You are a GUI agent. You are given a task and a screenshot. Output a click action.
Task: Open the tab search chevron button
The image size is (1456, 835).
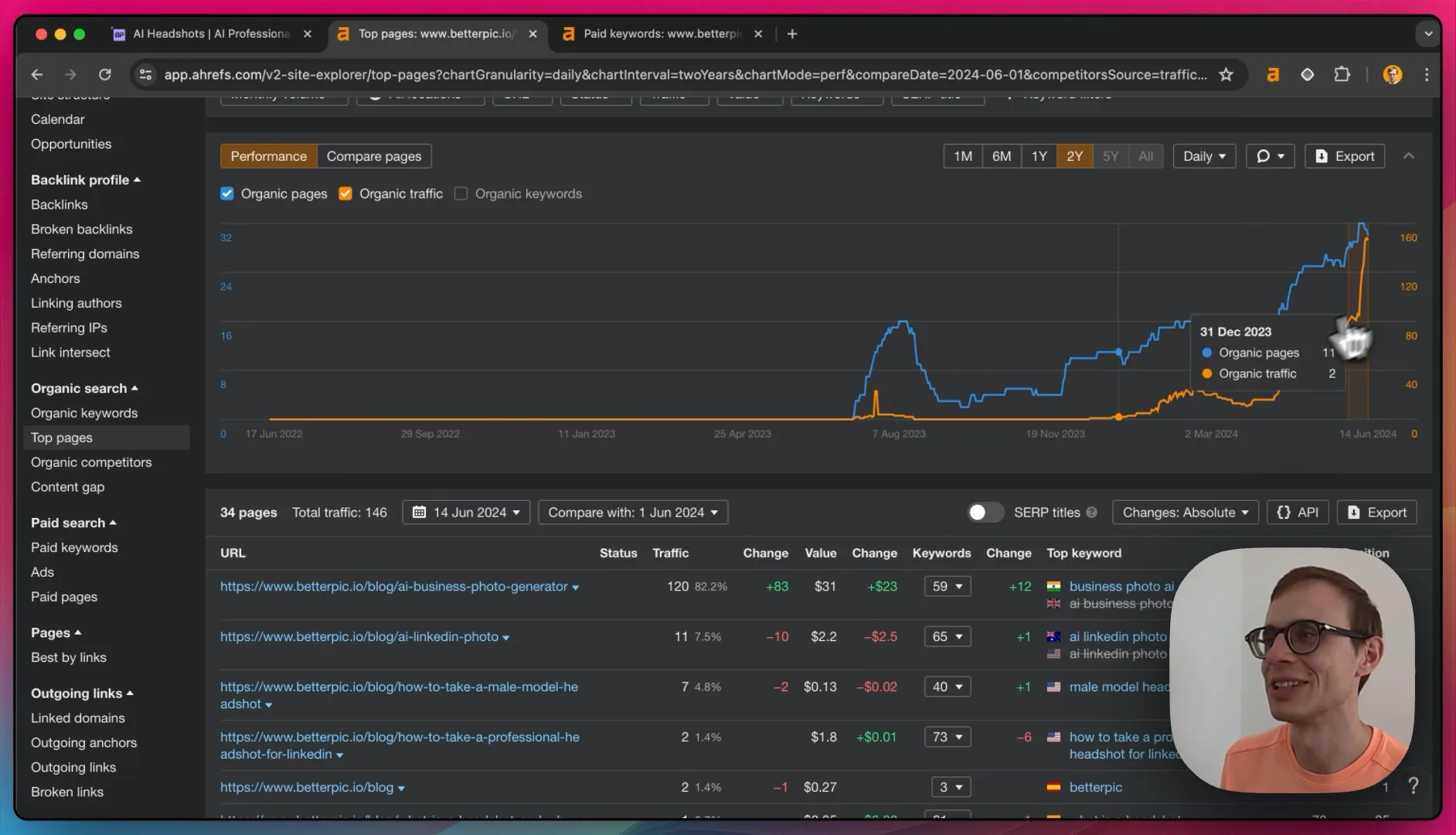pos(1427,34)
